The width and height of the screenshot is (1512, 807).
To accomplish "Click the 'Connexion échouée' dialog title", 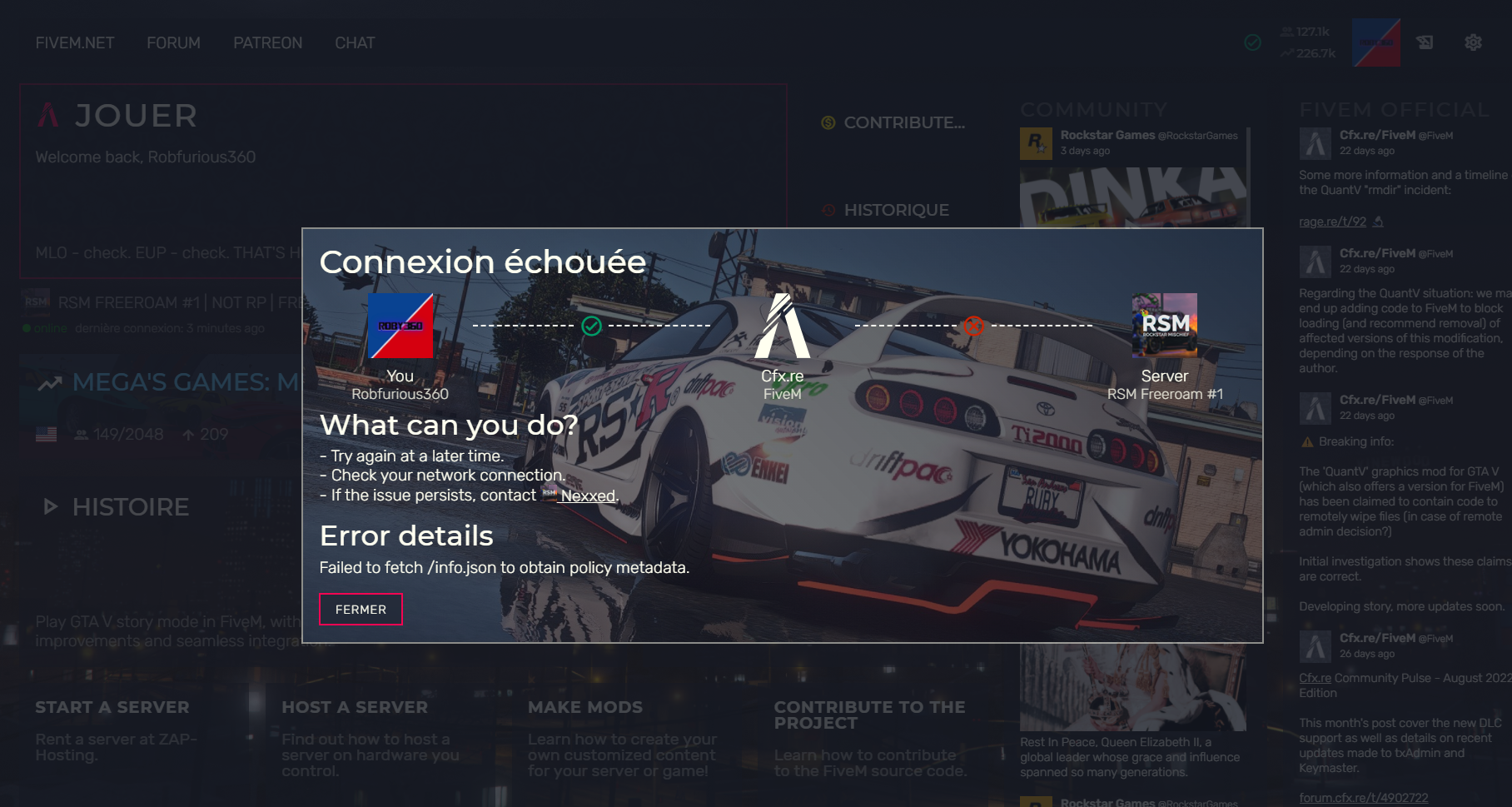I will [483, 262].
